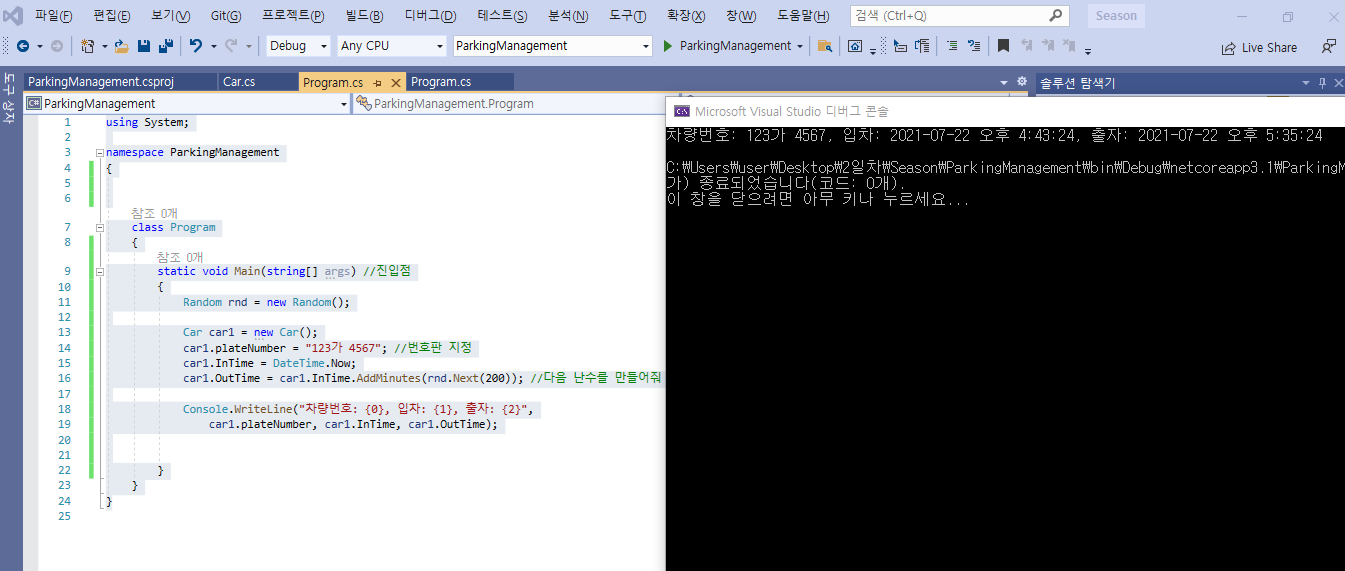This screenshot has height=571, width=1345.
Task: Save the current file icon
Action: tap(144, 46)
